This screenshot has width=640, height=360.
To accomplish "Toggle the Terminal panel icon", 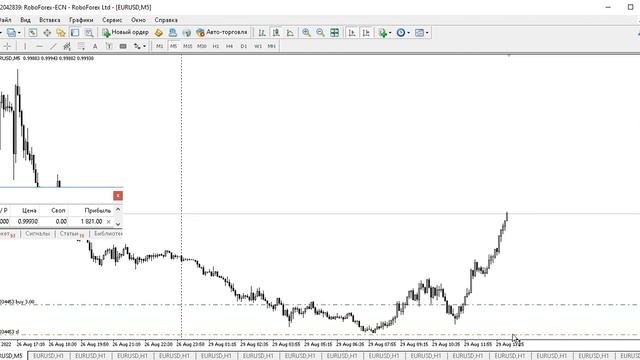I will (75, 33).
